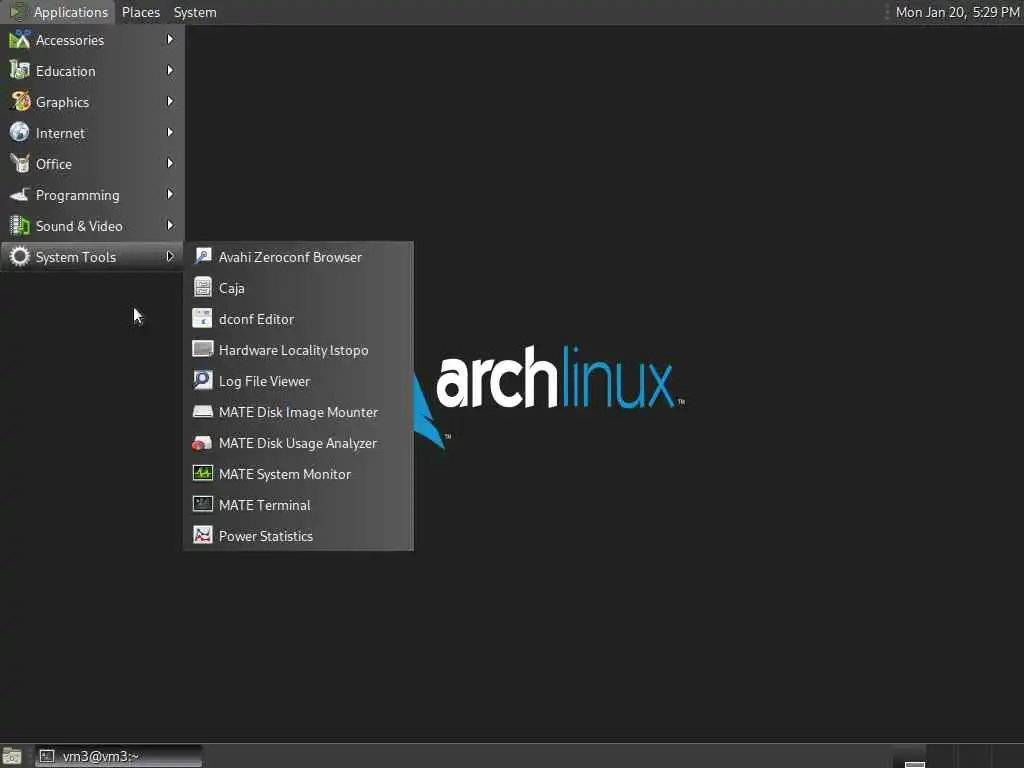Open Power Statistics entry

(298, 536)
